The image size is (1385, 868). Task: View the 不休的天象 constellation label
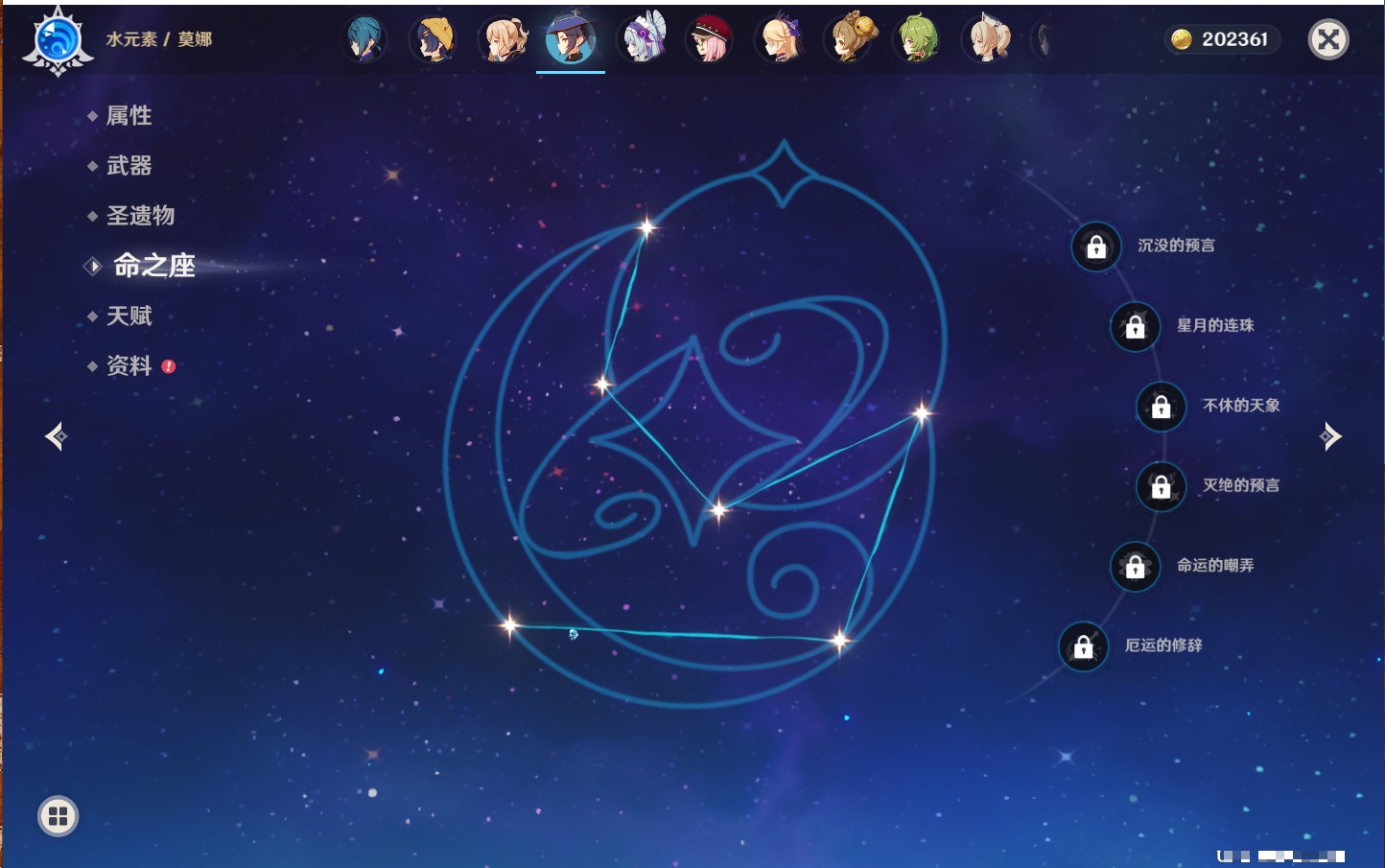(x=1241, y=405)
